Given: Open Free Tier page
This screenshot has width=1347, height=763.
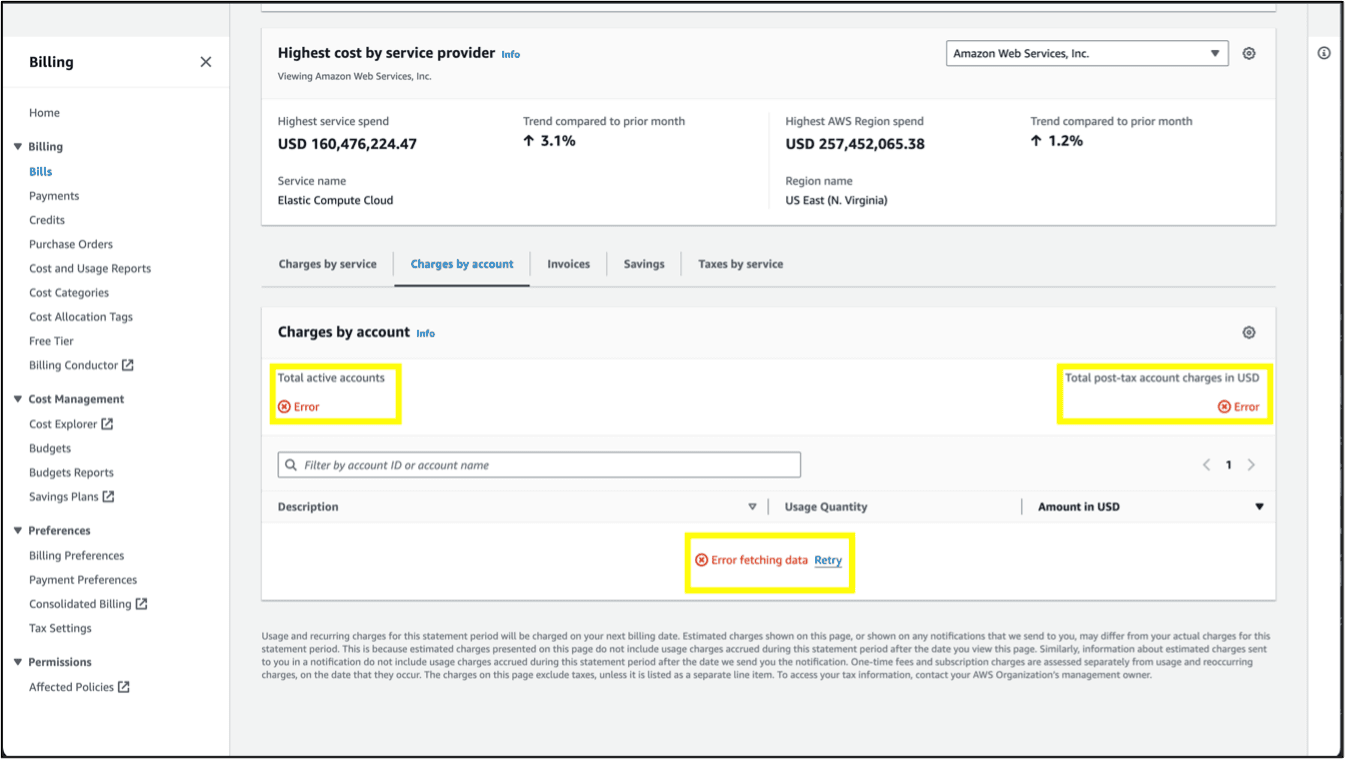Looking at the screenshot, I should pos(52,341).
